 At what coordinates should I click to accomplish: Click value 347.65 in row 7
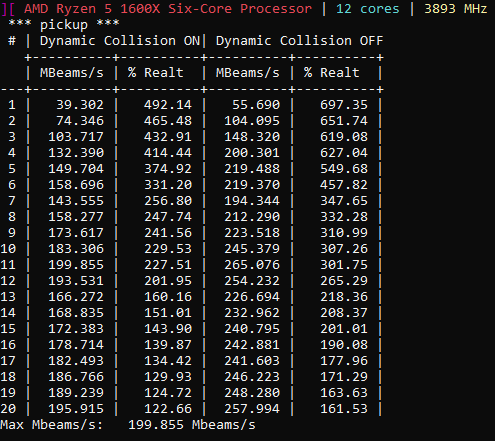(344, 201)
